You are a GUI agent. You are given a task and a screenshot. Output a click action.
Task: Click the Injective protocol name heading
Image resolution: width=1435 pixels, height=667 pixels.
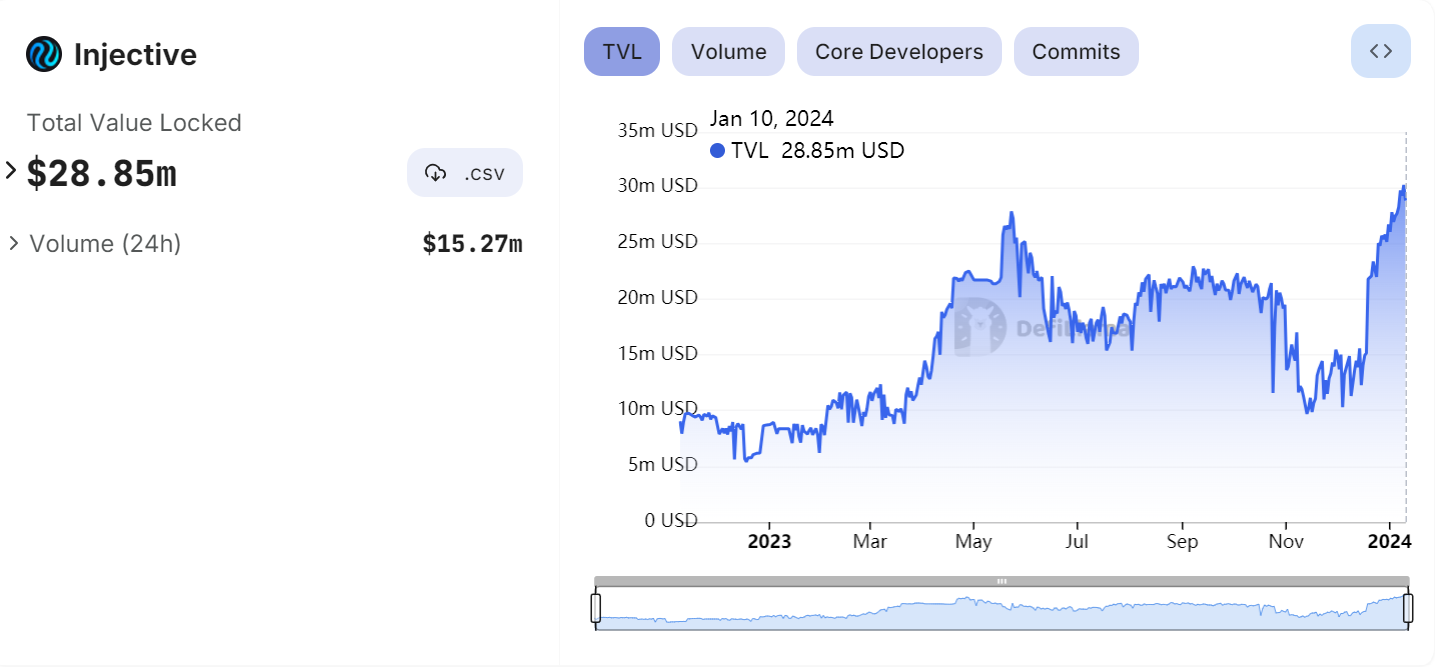(x=135, y=55)
